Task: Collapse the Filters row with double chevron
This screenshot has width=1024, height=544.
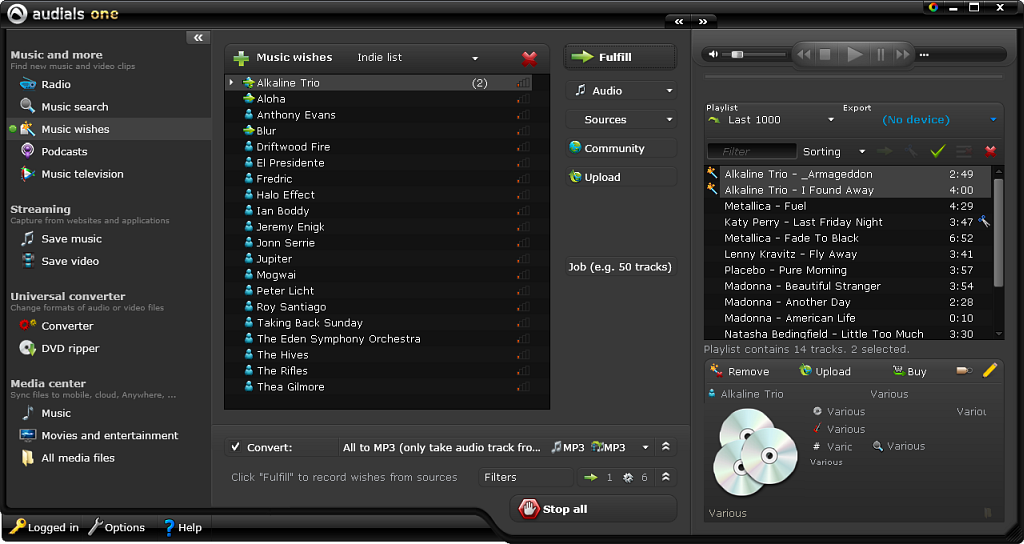Action: coord(665,477)
